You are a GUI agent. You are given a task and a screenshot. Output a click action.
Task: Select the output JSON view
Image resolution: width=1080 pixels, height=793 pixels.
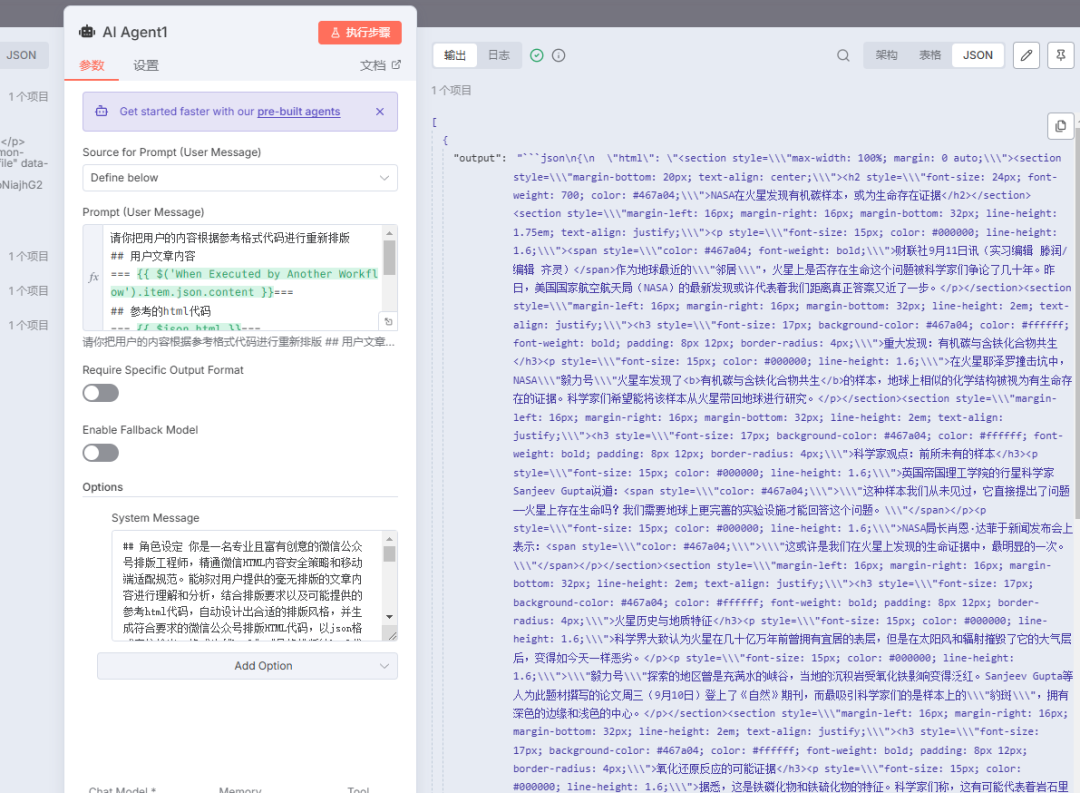tap(977, 55)
